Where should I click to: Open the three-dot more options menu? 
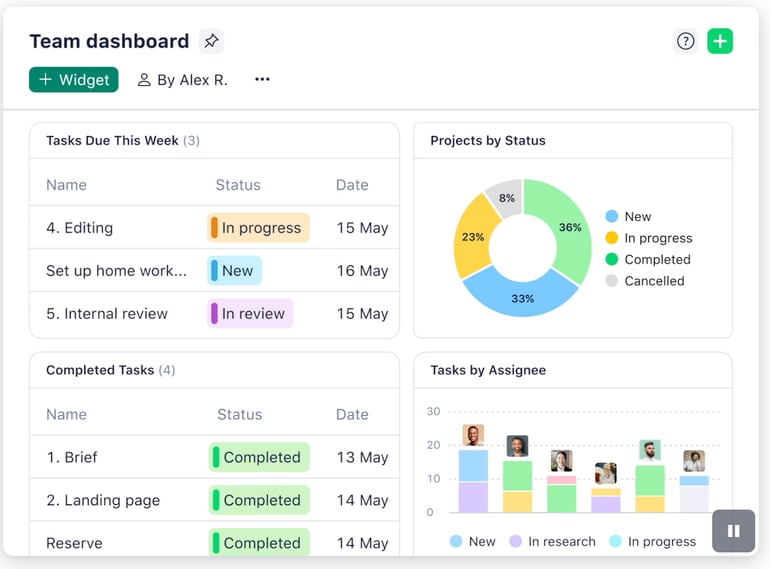pyautogui.click(x=262, y=79)
